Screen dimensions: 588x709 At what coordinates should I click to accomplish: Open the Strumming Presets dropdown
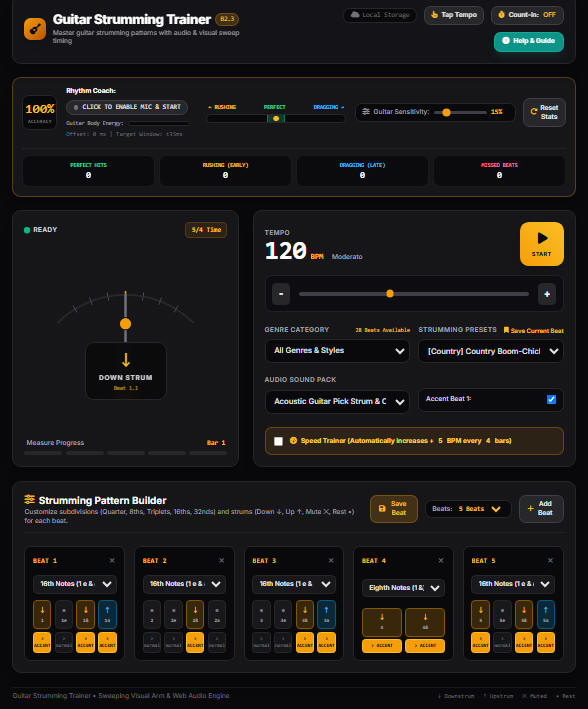point(491,351)
